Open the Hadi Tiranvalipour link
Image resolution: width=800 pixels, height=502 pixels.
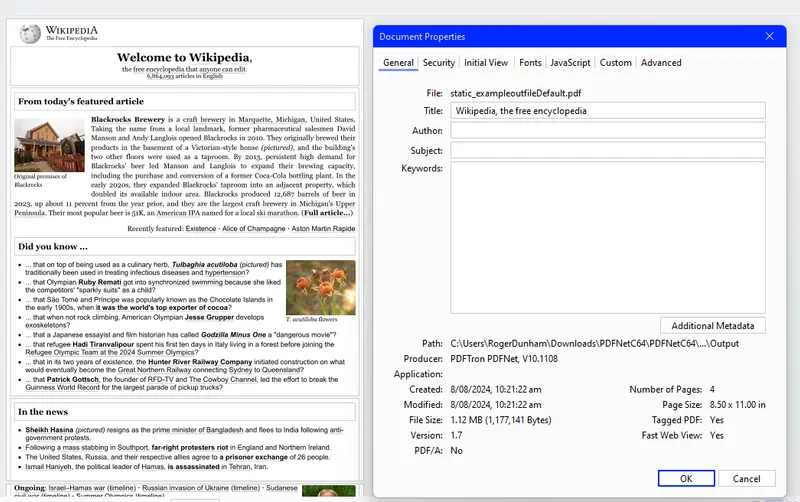coord(103,344)
